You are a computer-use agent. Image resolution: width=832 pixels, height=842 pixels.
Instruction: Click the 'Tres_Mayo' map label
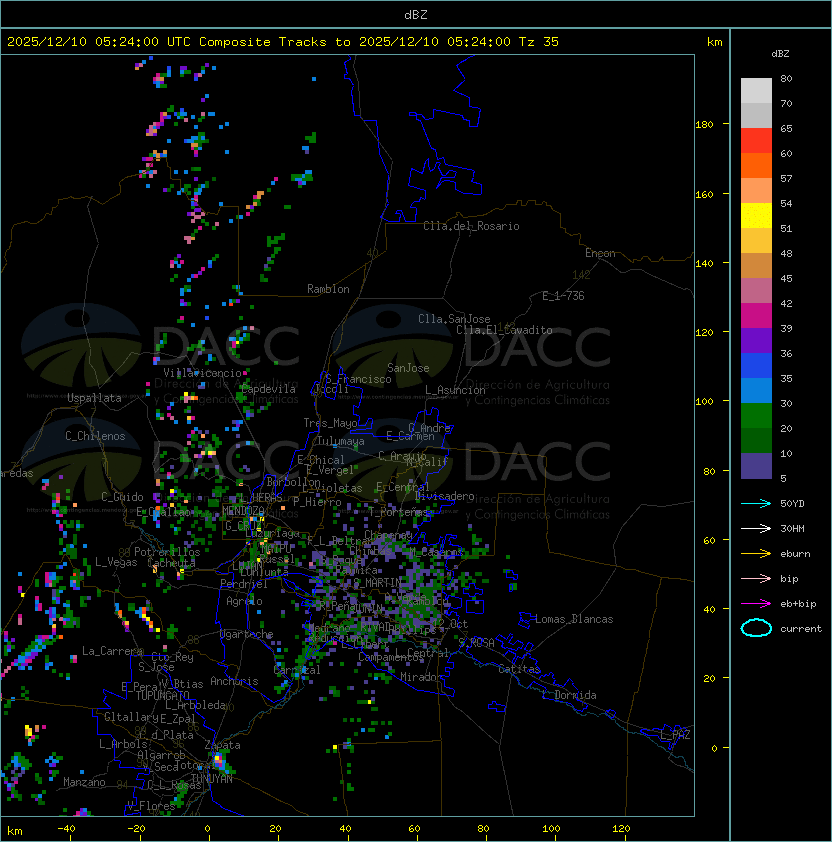330,423
